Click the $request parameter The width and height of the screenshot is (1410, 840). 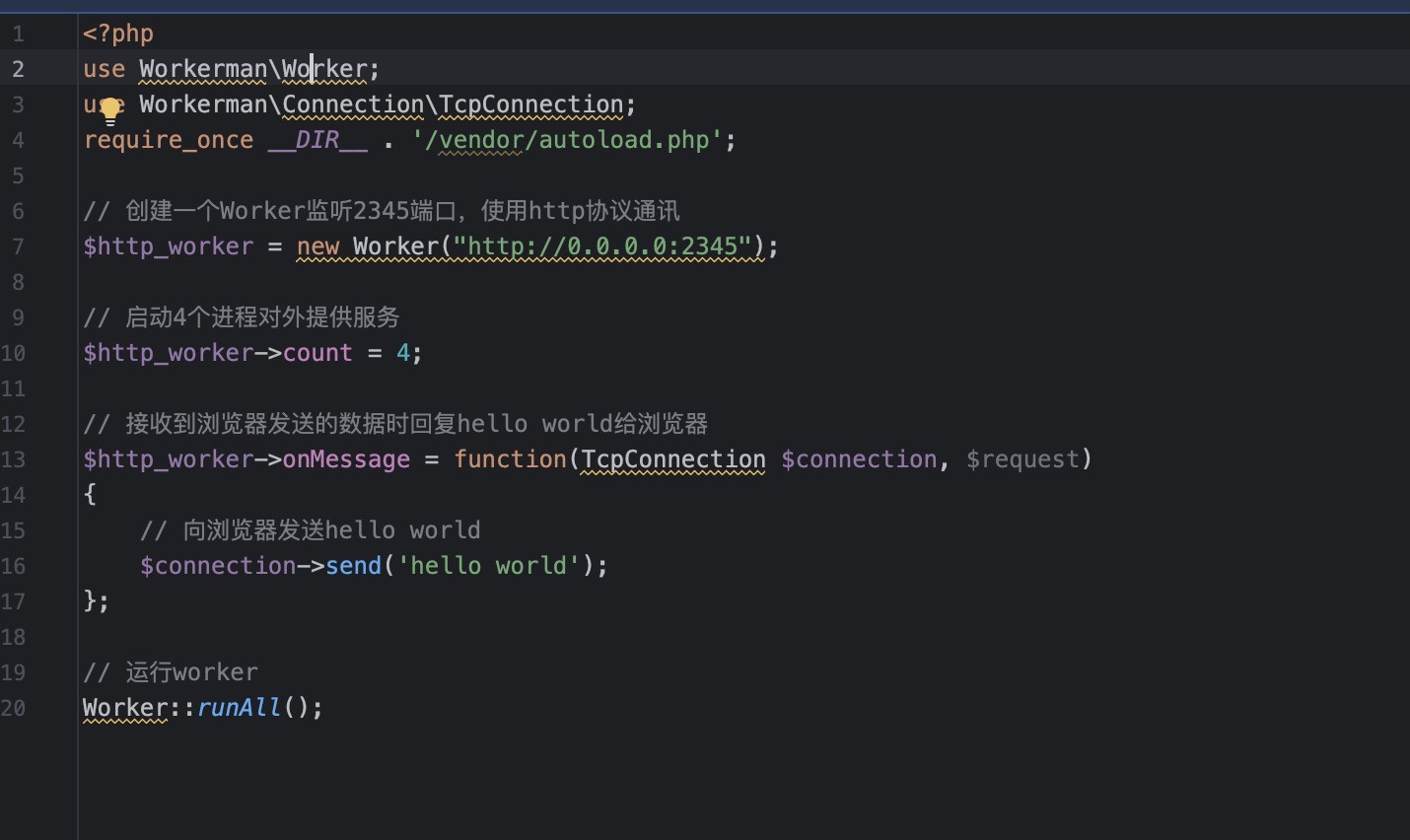pos(1022,459)
